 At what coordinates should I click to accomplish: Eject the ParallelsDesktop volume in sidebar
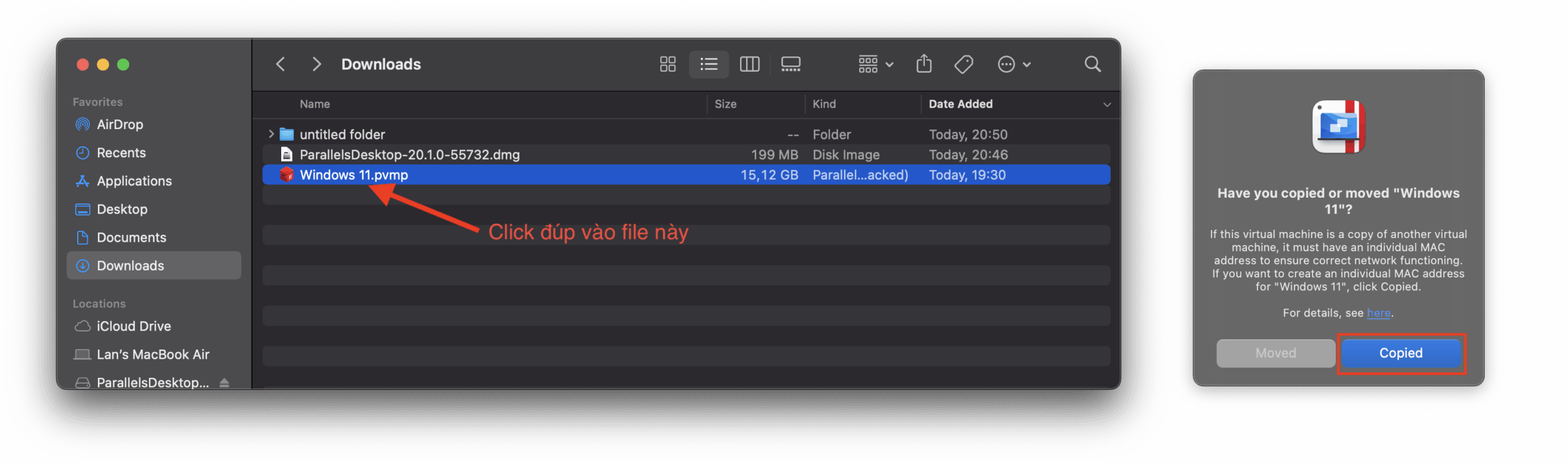224,383
